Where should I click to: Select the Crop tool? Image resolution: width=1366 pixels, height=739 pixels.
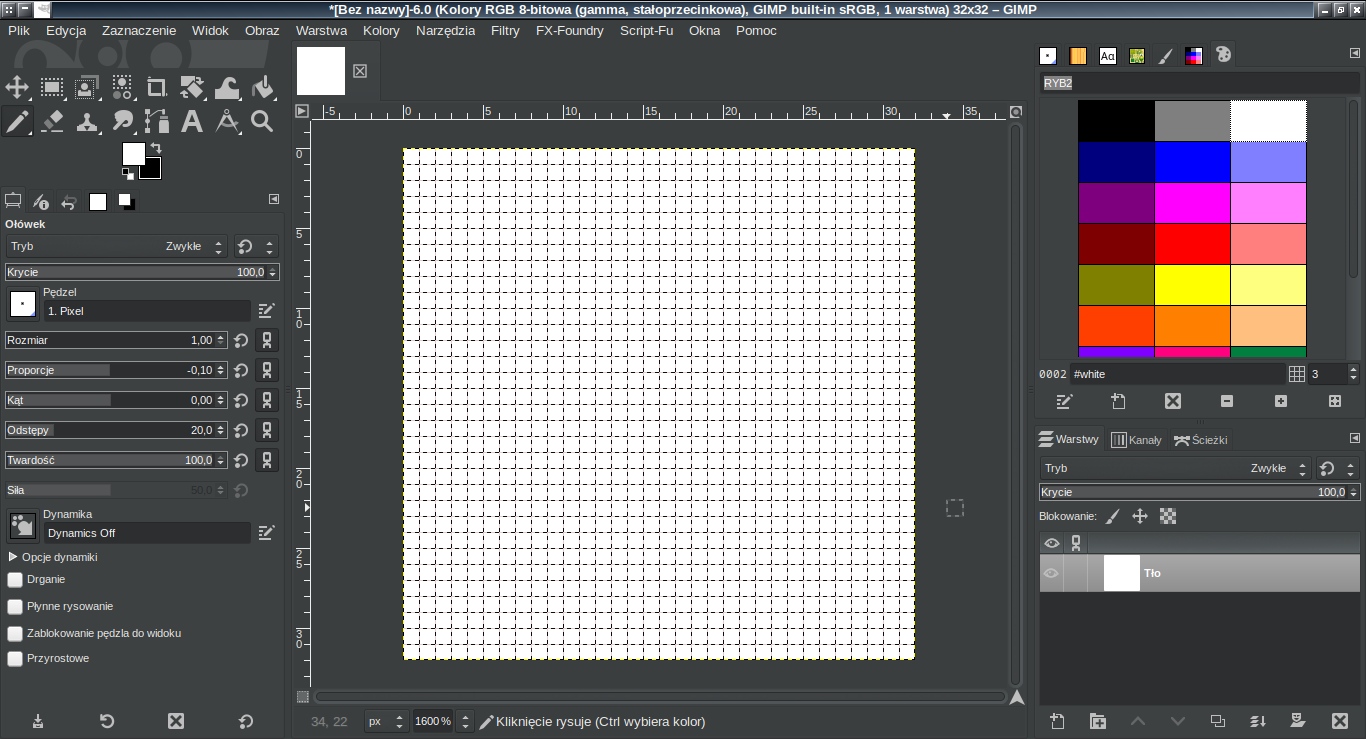click(157, 87)
